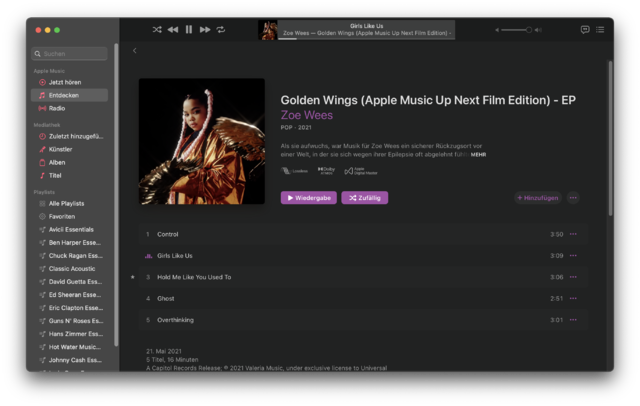The height and width of the screenshot is (406, 640).
Task: Open the Ben Harper Essentials playlist
Action: point(69,242)
